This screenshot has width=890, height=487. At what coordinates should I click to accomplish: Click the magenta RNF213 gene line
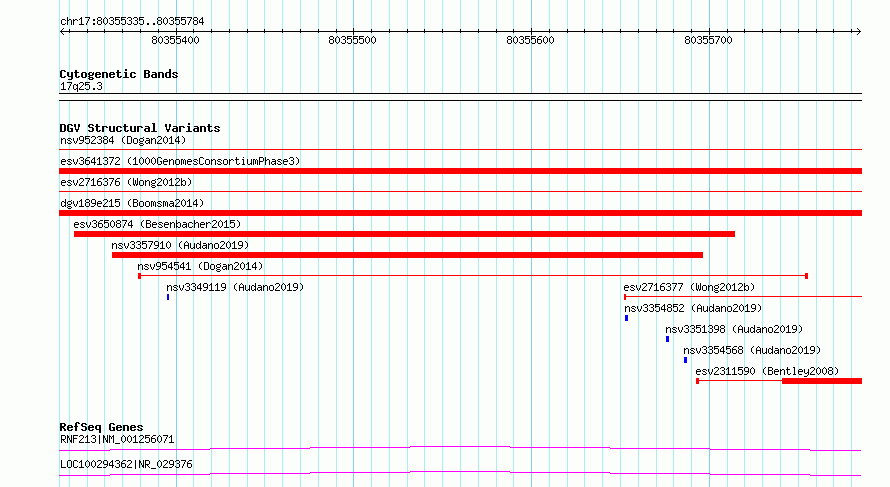pyautogui.click(x=460, y=448)
